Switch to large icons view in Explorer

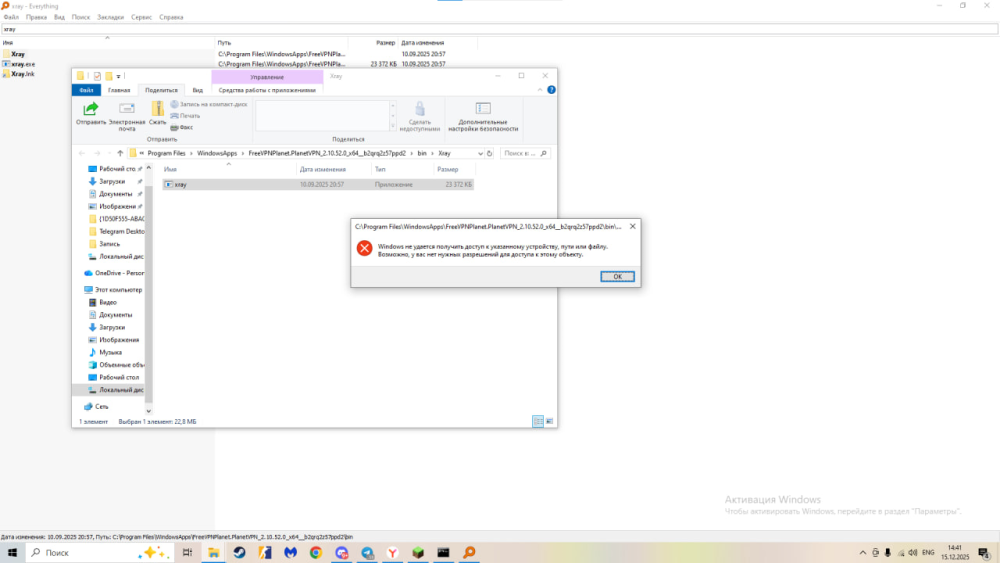click(x=549, y=421)
